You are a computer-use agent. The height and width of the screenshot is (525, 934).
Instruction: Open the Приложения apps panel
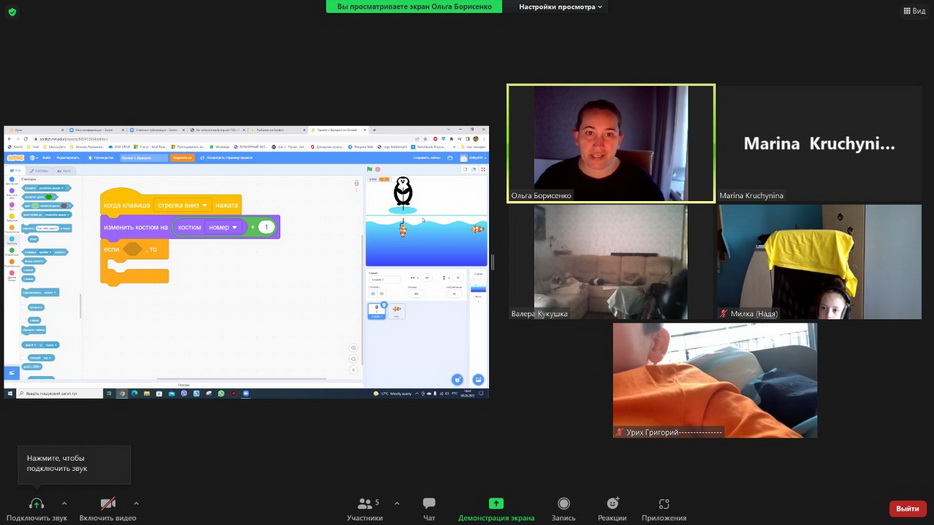pyautogui.click(x=664, y=508)
